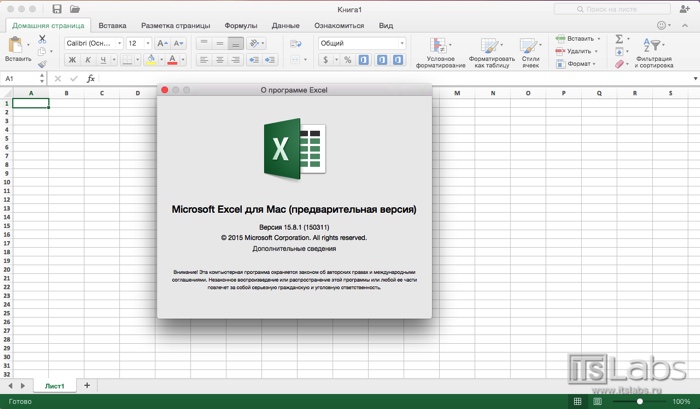The height and width of the screenshot is (409, 700).
Task: Apply the yellow fill color bucket
Action: tap(151, 60)
